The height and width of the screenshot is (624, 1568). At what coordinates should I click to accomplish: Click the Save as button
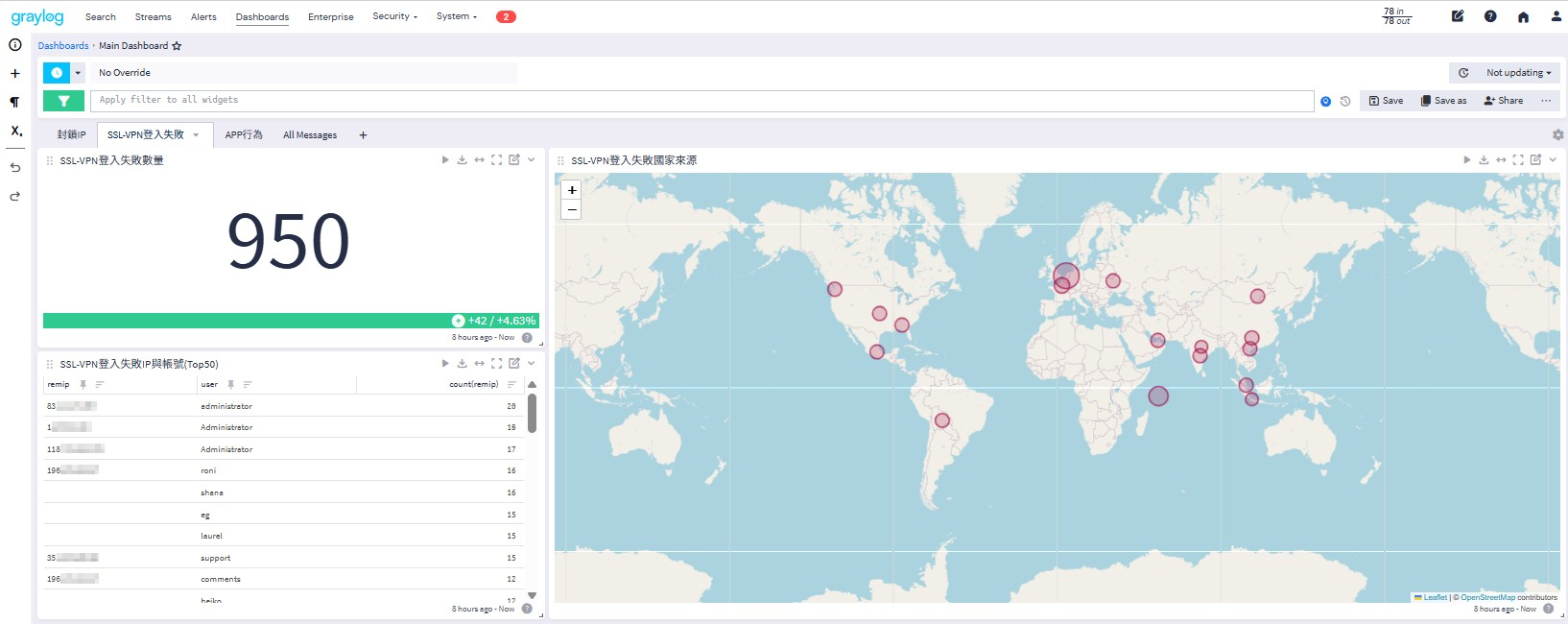(1444, 101)
